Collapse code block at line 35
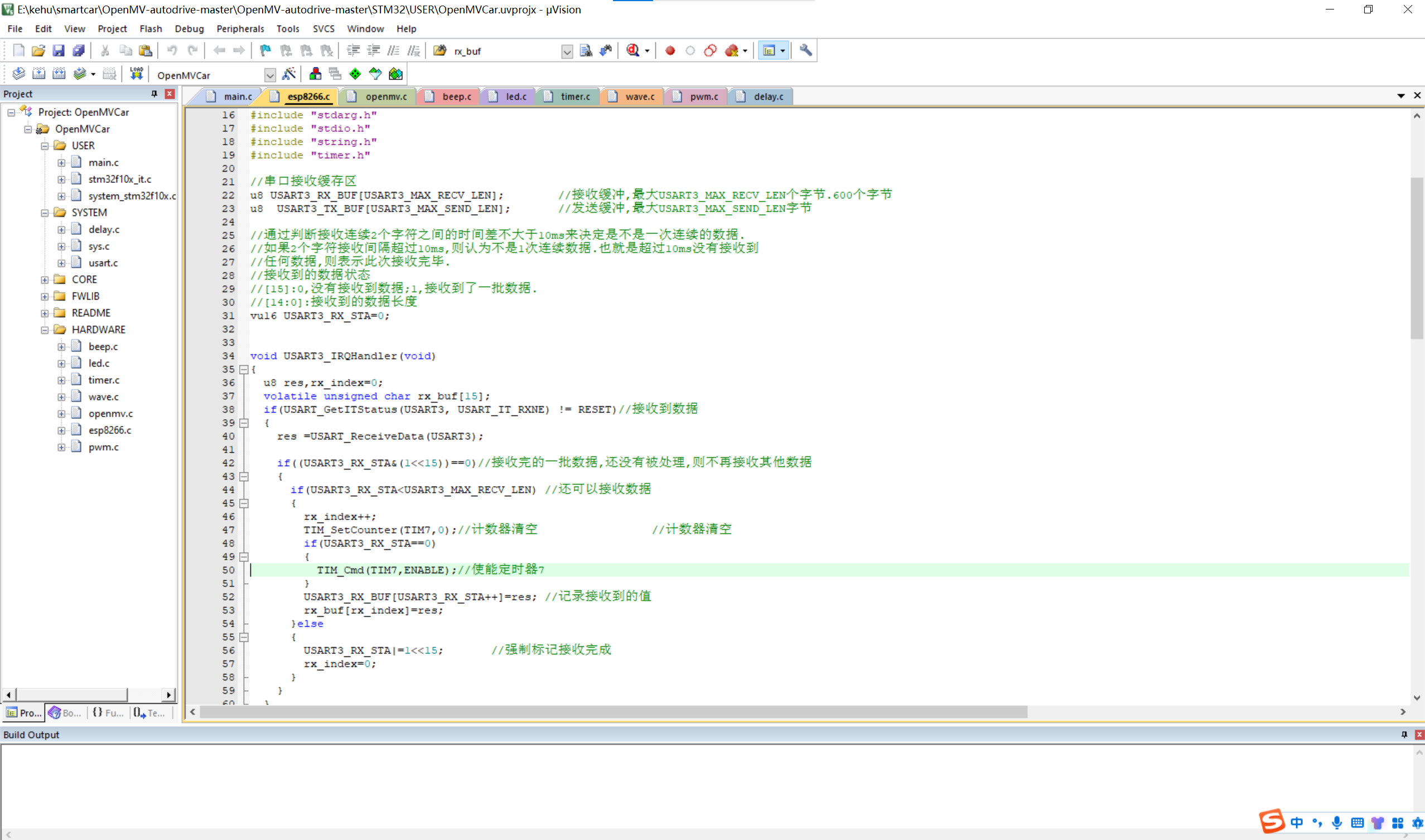 point(244,369)
